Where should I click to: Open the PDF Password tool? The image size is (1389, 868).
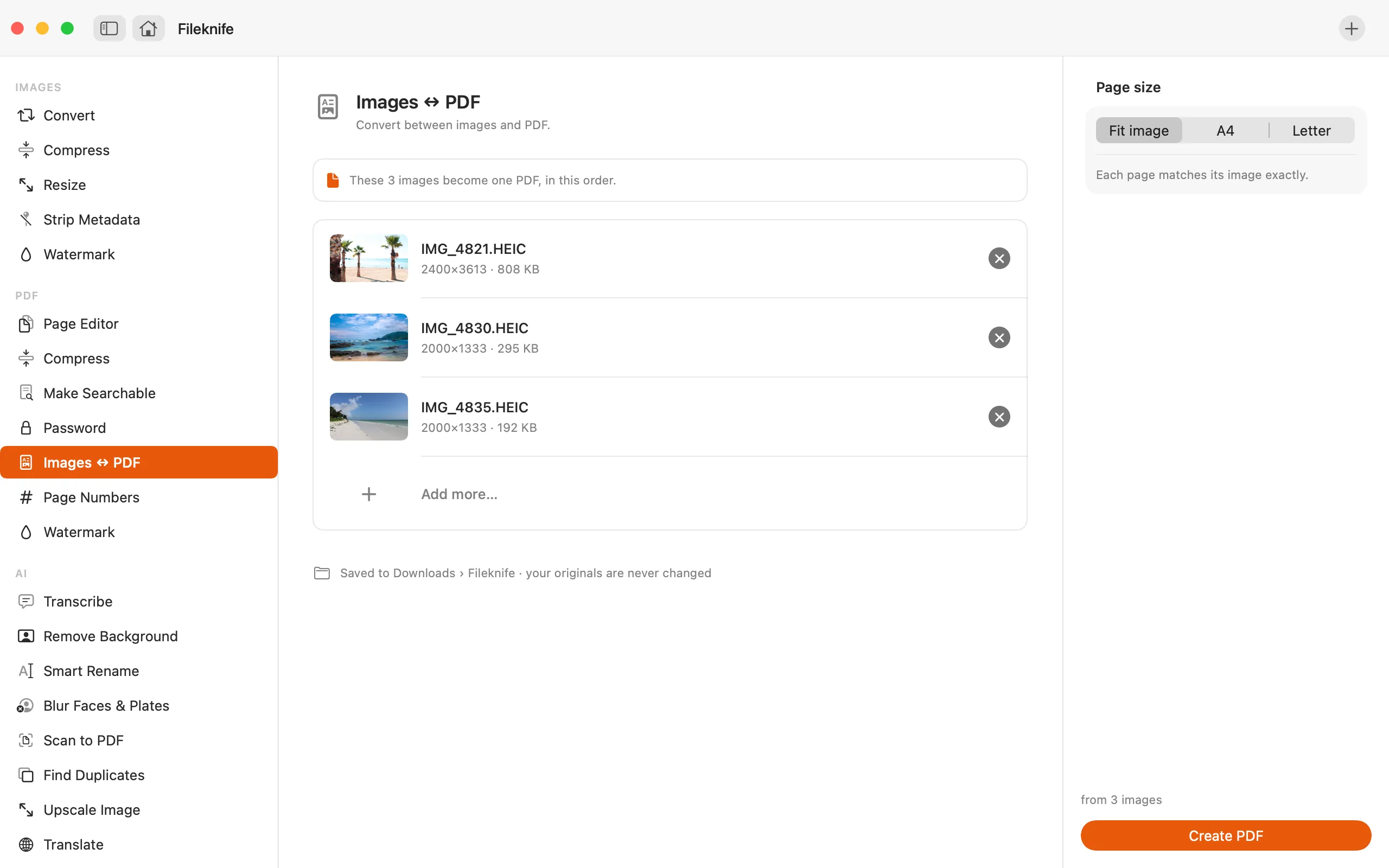tap(139, 427)
